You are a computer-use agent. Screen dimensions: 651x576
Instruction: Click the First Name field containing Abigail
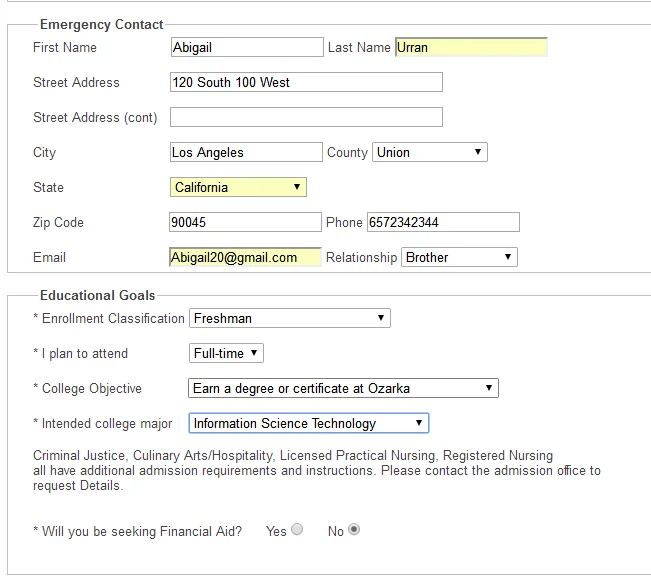[247, 47]
